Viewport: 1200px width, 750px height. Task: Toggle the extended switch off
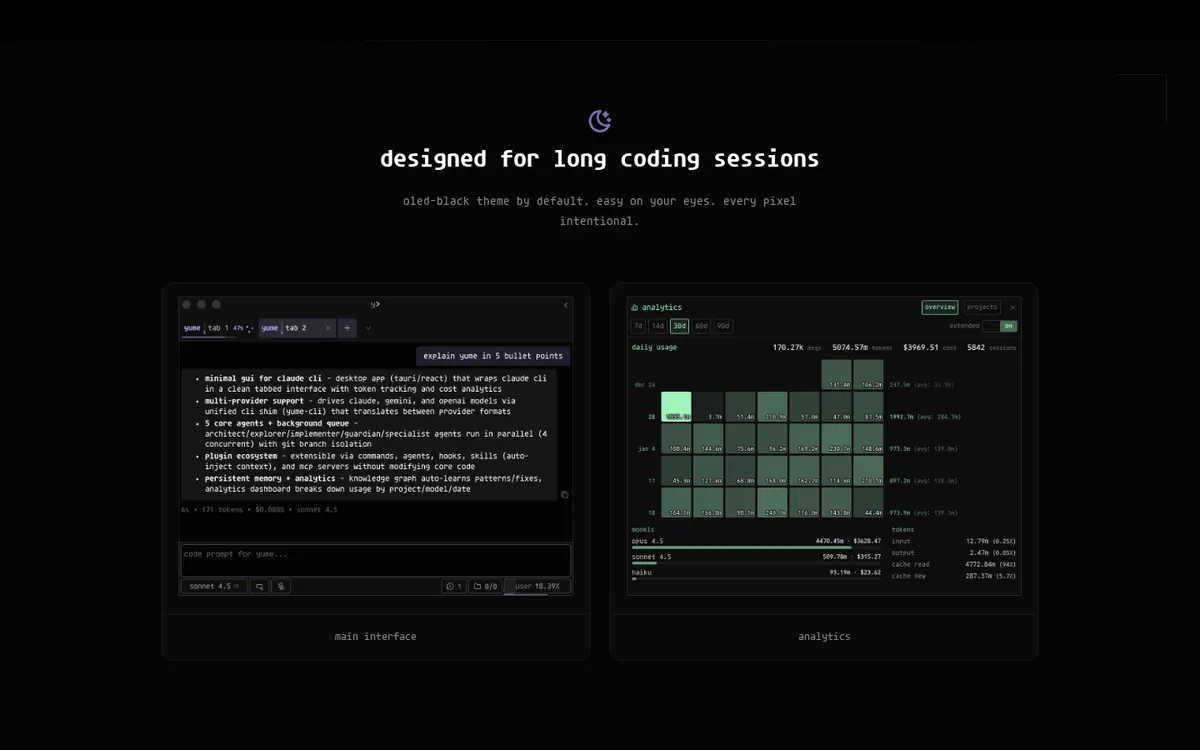[x=999, y=326]
